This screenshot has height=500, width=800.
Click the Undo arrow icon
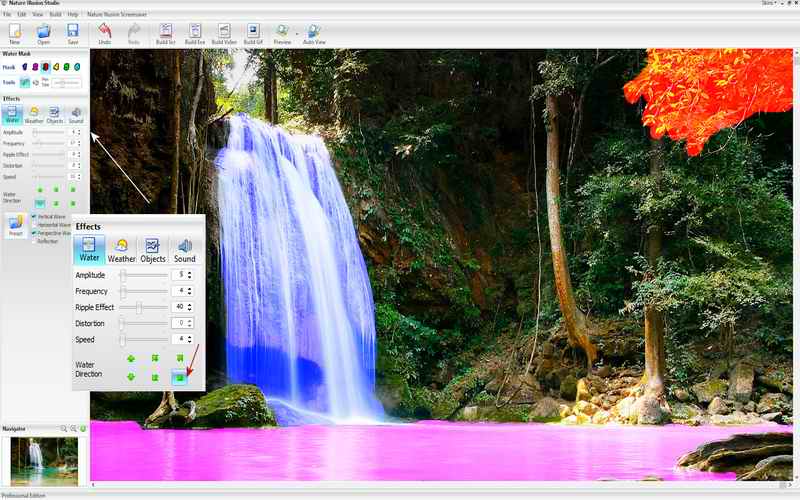(105, 34)
